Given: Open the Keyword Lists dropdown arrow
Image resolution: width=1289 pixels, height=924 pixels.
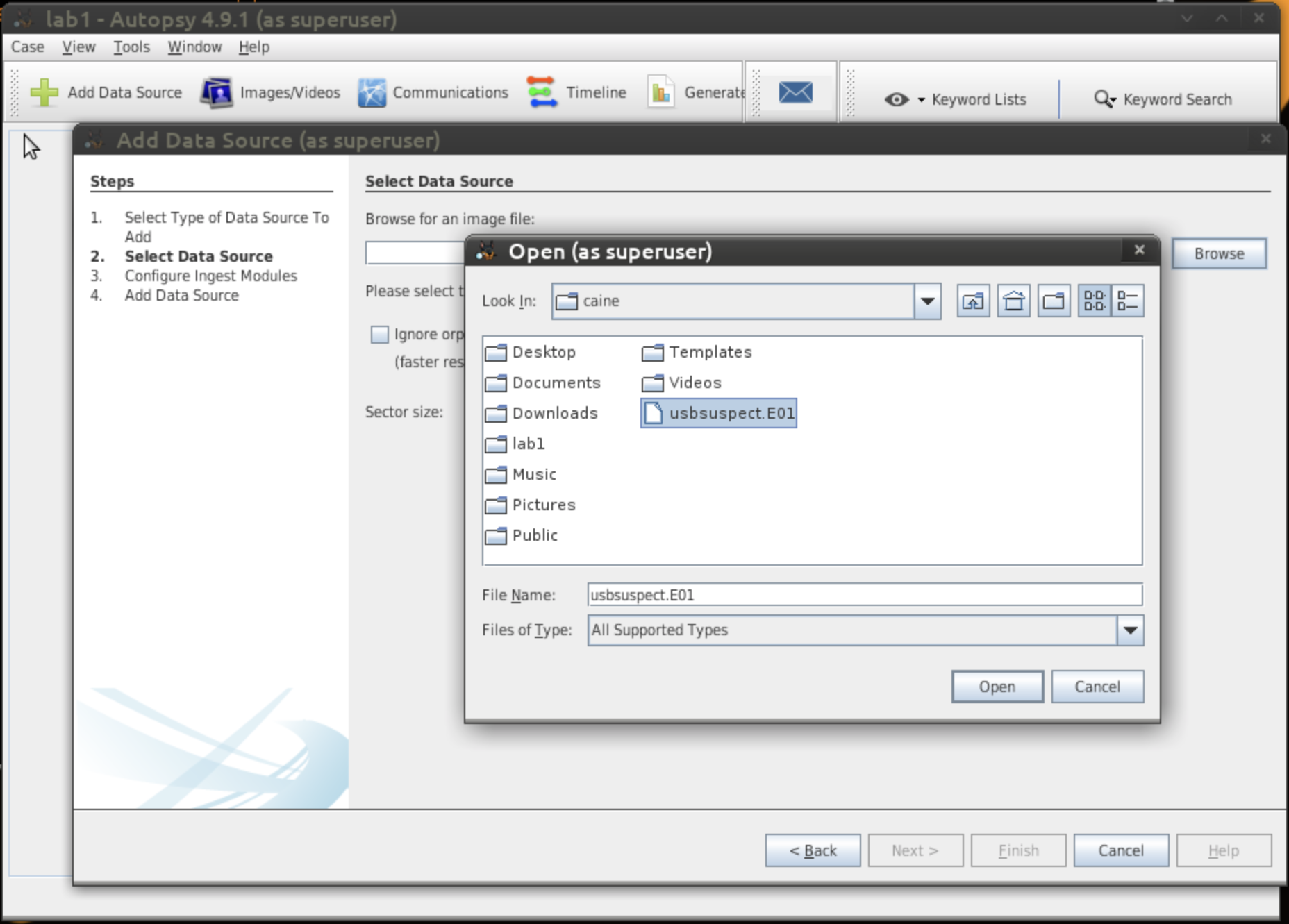Looking at the screenshot, I should (922, 100).
